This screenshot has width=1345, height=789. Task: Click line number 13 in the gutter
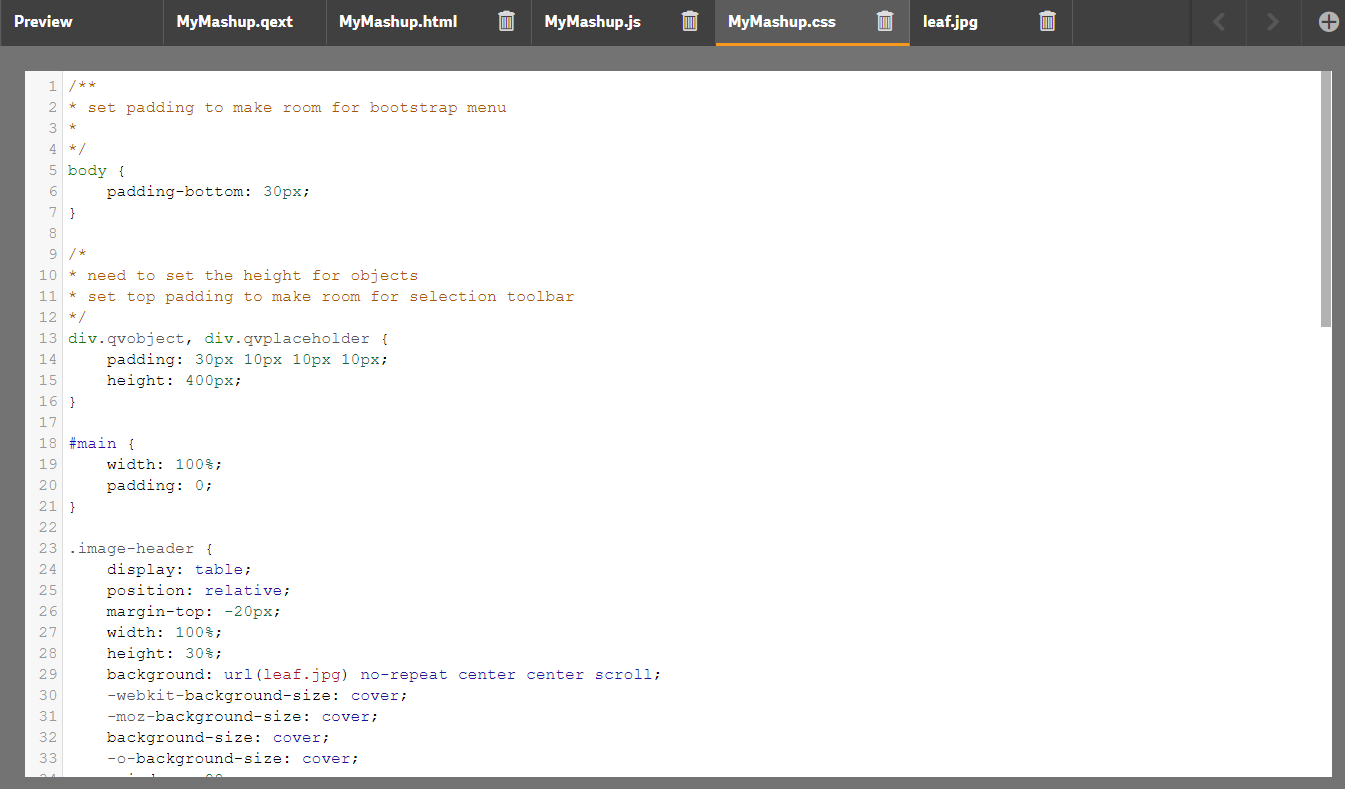pyautogui.click(x=48, y=338)
